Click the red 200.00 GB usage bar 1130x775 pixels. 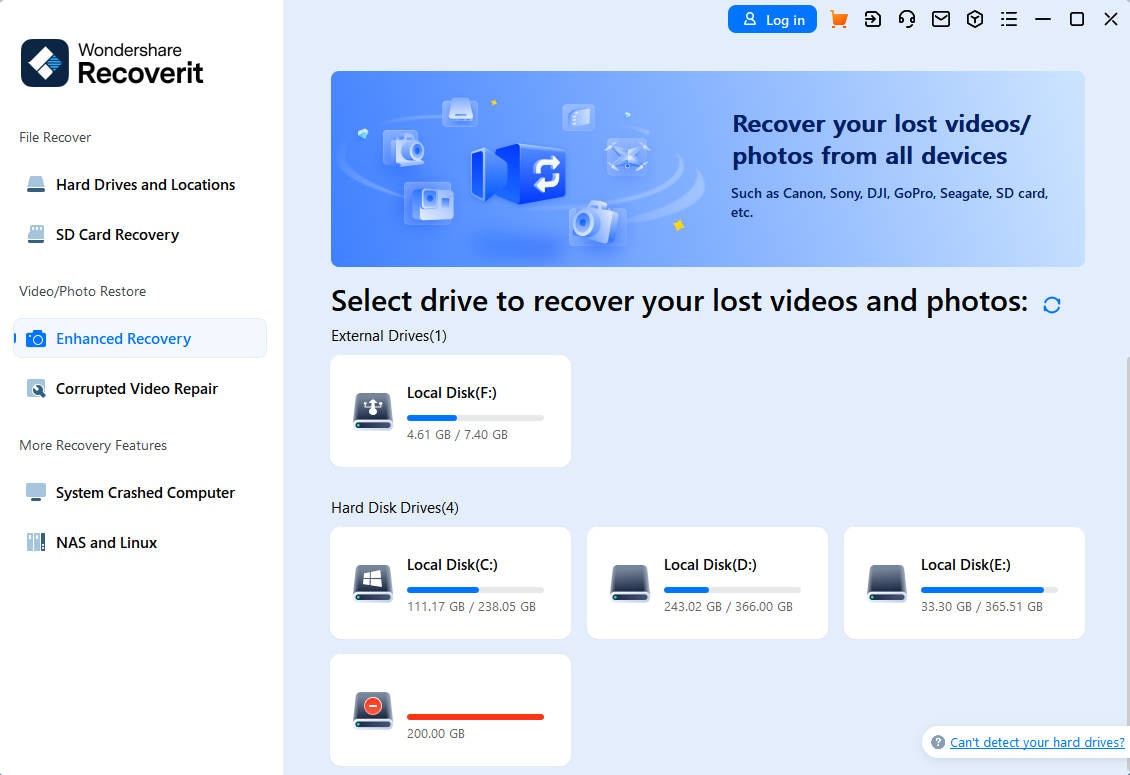tap(475, 717)
